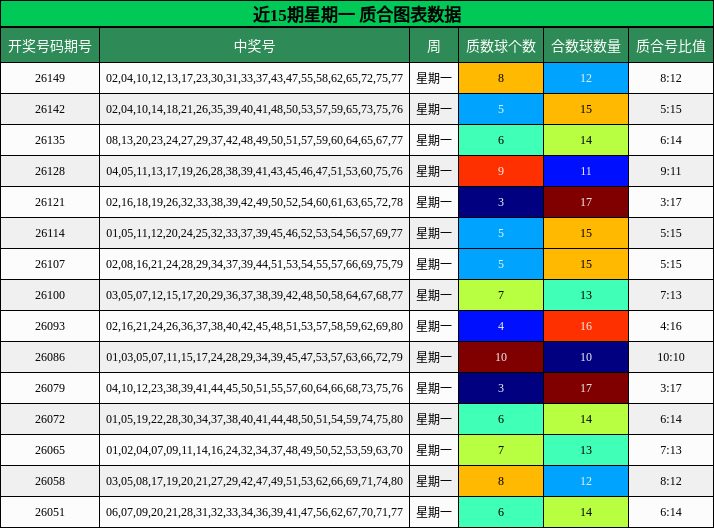Select issue number 26107
This screenshot has width=714, height=528.
[50, 264]
